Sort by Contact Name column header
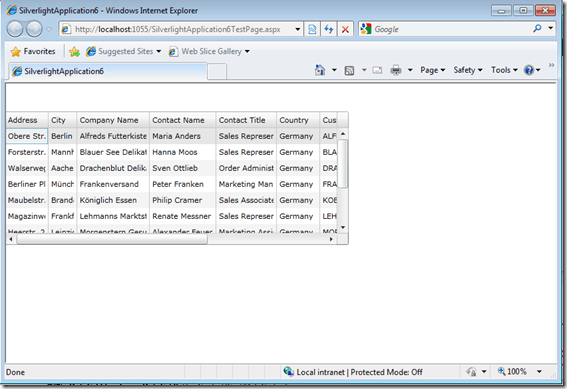This screenshot has height=389, width=567. tap(183, 120)
